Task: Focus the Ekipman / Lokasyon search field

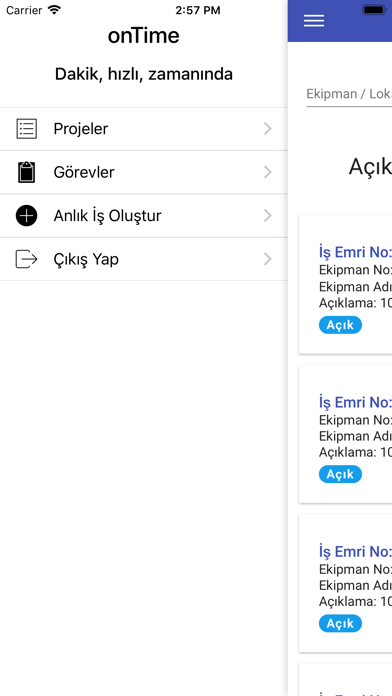Action: [349, 94]
